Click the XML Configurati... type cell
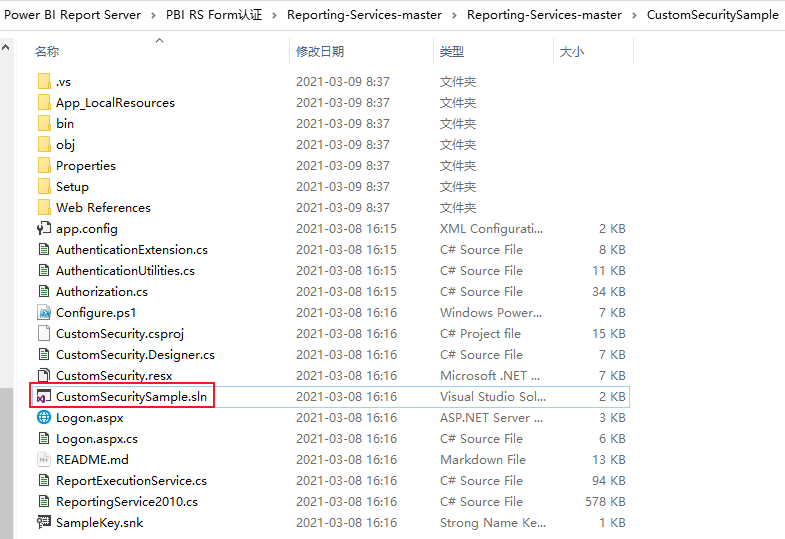This screenshot has width=785, height=539. point(491,228)
